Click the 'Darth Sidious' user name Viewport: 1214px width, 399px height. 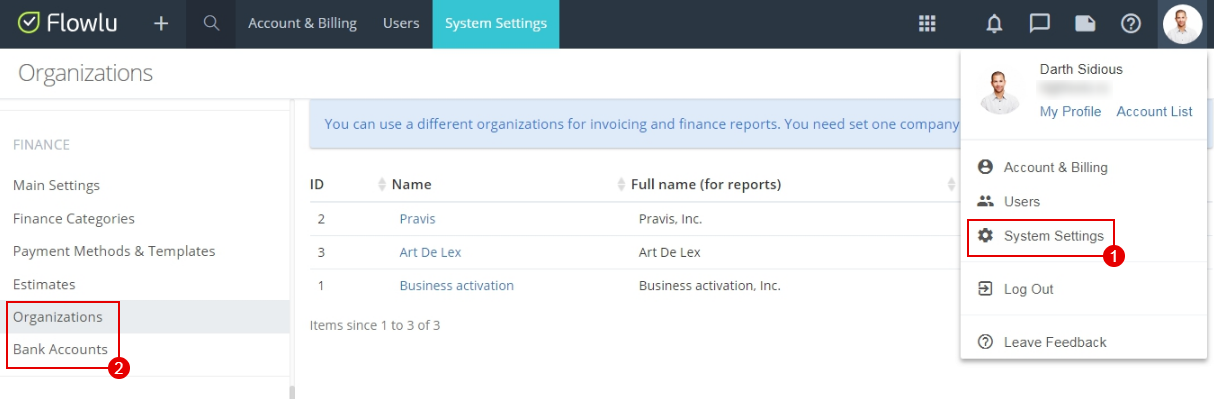tap(1081, 69)
